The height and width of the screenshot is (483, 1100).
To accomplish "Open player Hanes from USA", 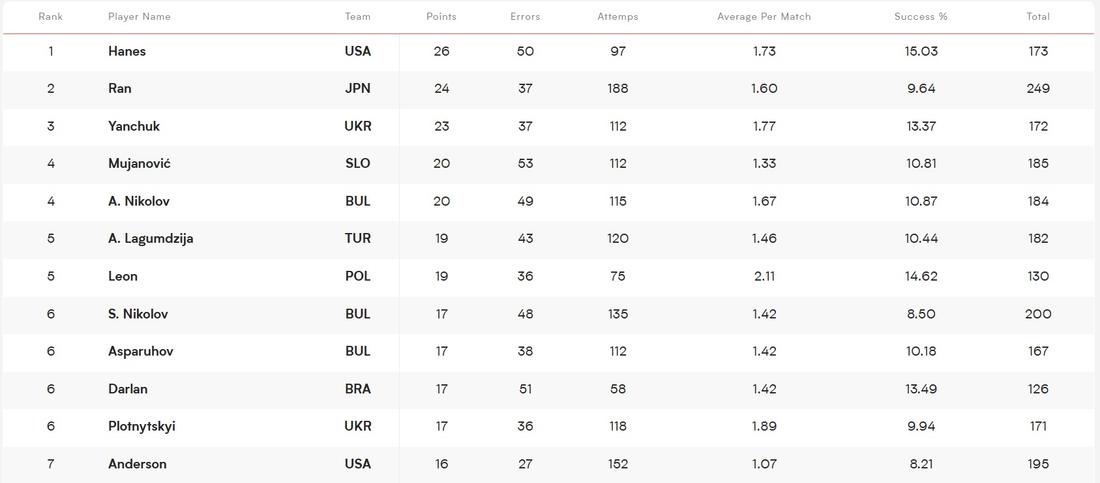I will (x=127, y=51).
